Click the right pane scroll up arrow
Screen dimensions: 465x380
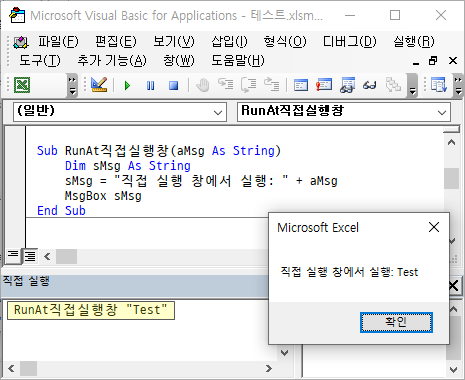coord(453,309)
